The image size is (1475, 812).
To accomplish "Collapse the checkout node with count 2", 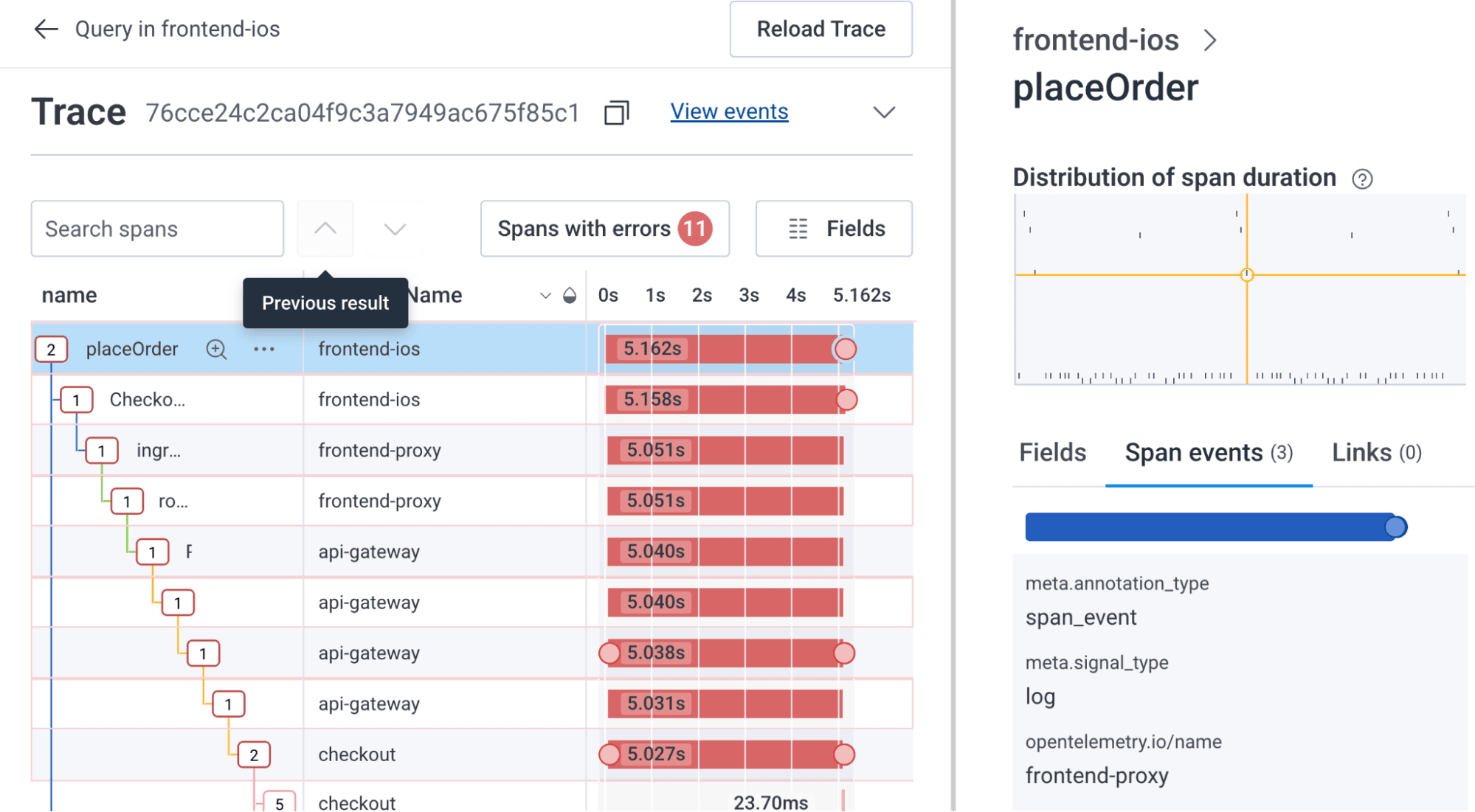I will (254, 754).
